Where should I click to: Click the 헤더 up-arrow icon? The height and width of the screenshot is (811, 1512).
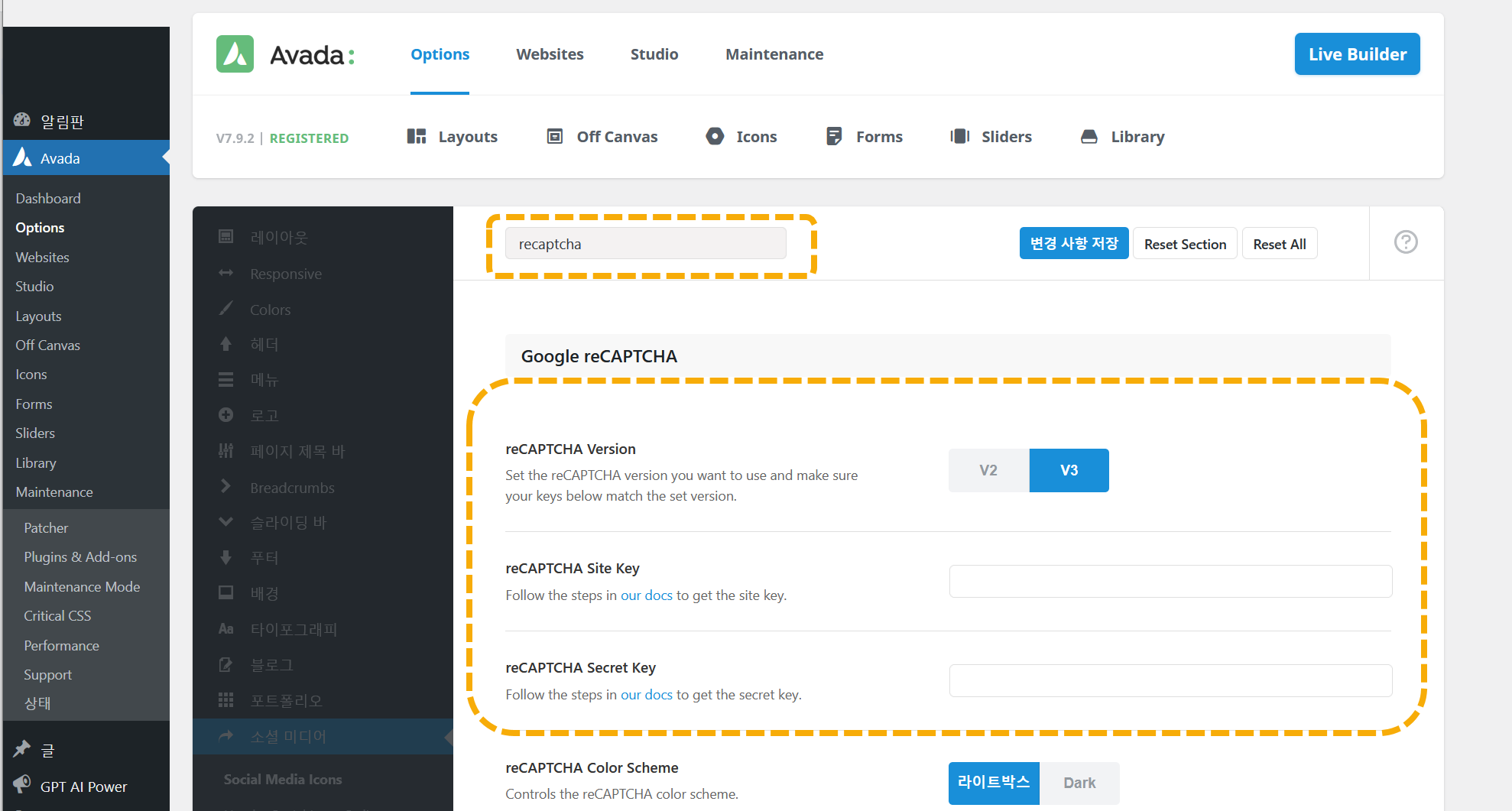(226, 344)
